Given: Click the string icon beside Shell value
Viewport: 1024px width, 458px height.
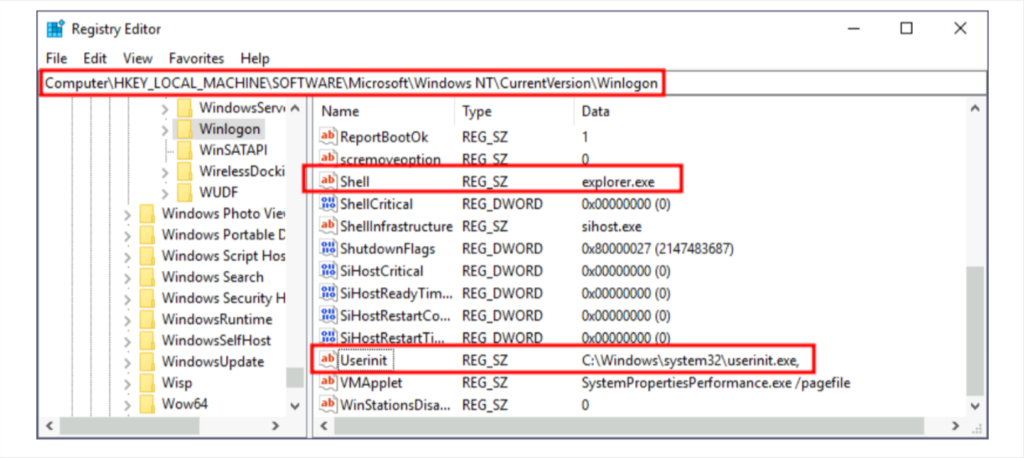Looking at the screenshot, I should coord(328,180).
